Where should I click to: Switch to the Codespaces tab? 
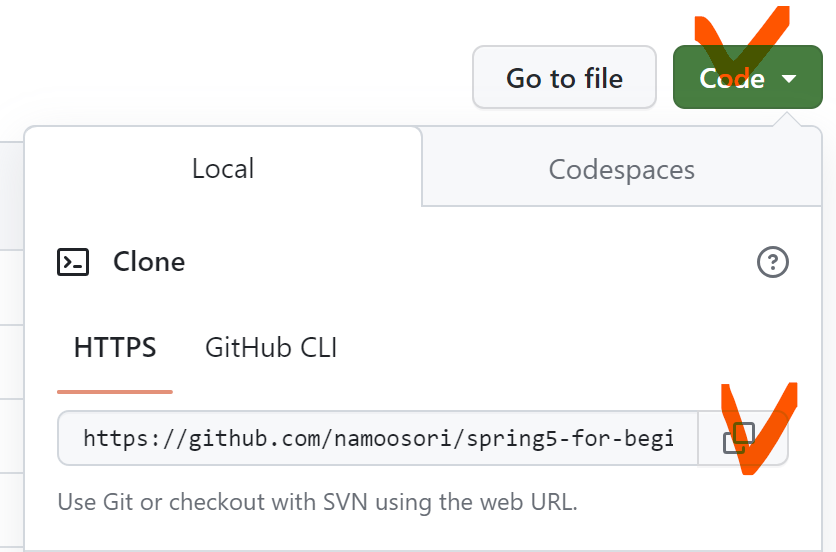point(622,170)
